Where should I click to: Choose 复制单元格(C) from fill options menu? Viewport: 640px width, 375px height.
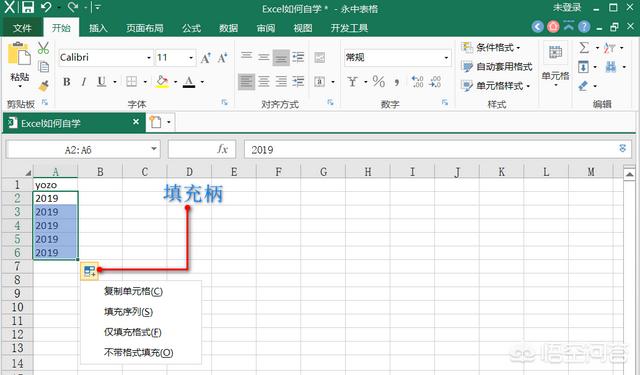133,291
